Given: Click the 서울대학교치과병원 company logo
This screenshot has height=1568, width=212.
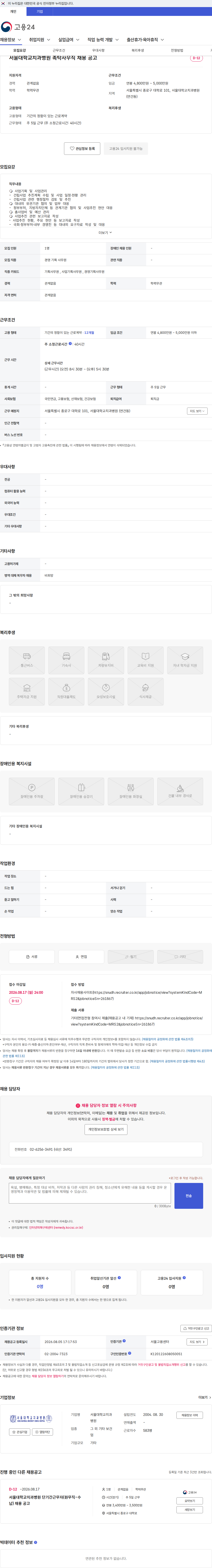Looking at the screenshot, I should (31, 1419).
